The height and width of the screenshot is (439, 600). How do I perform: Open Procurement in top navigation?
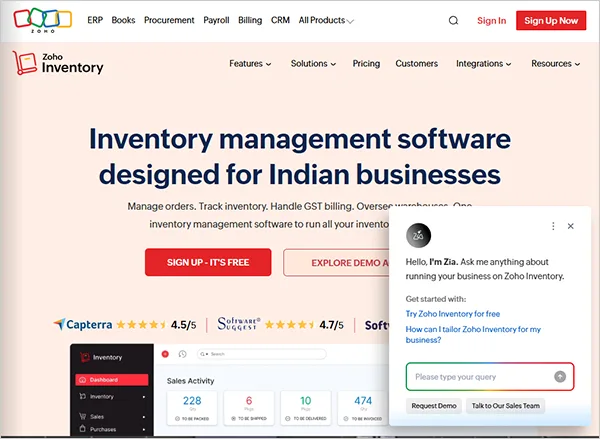point(169,20)
